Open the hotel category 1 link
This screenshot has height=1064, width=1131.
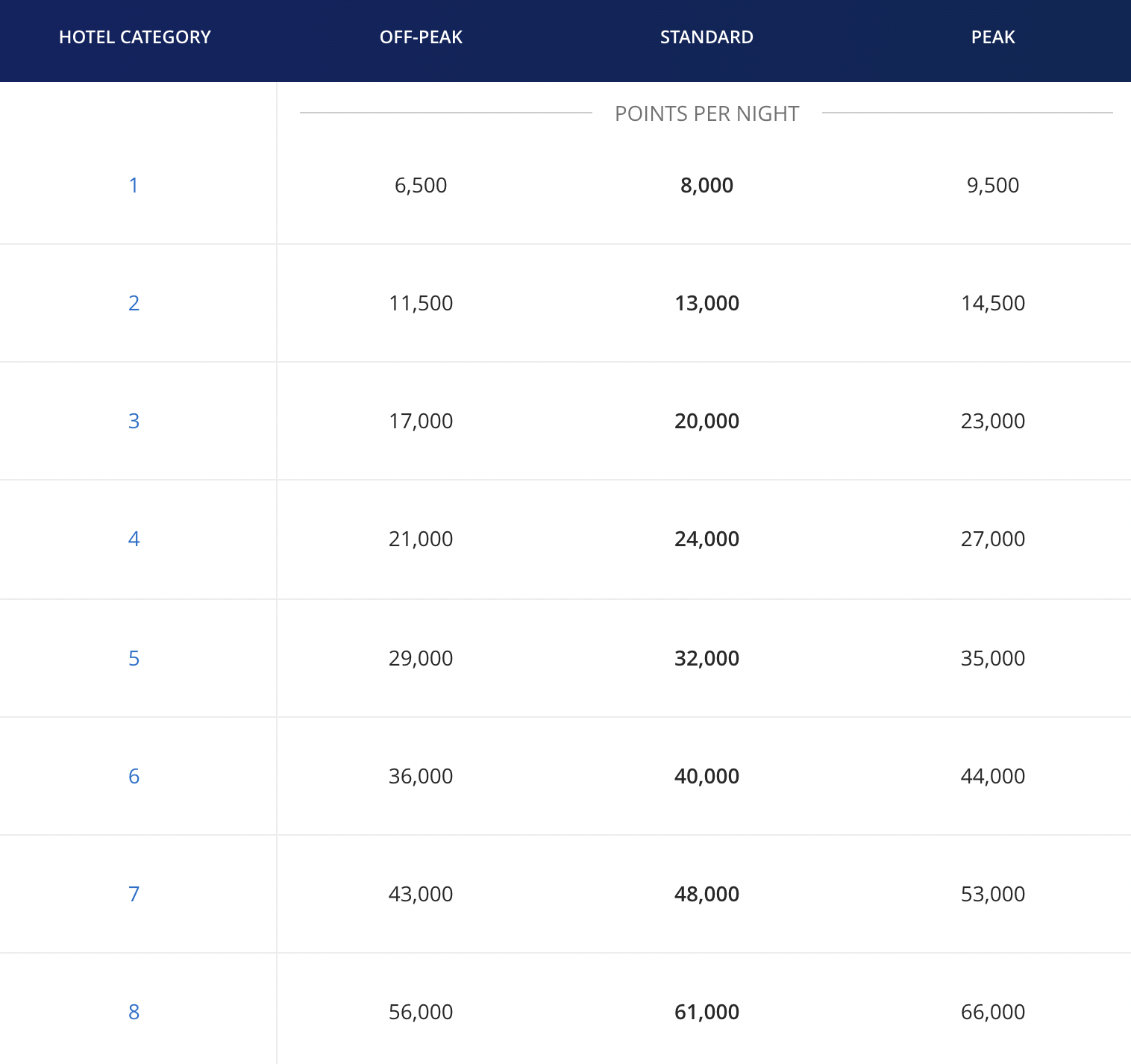coord(134,185)
